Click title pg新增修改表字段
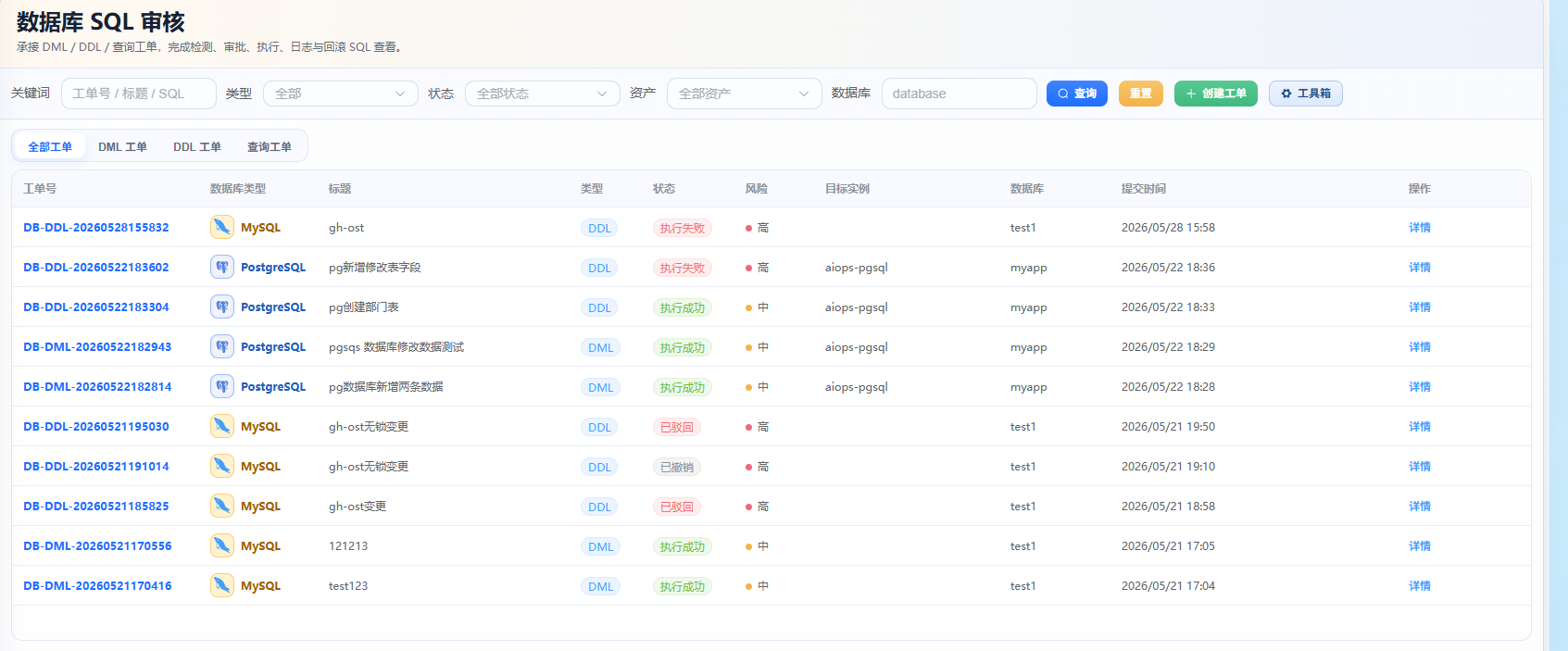 [x=374, y=267]
